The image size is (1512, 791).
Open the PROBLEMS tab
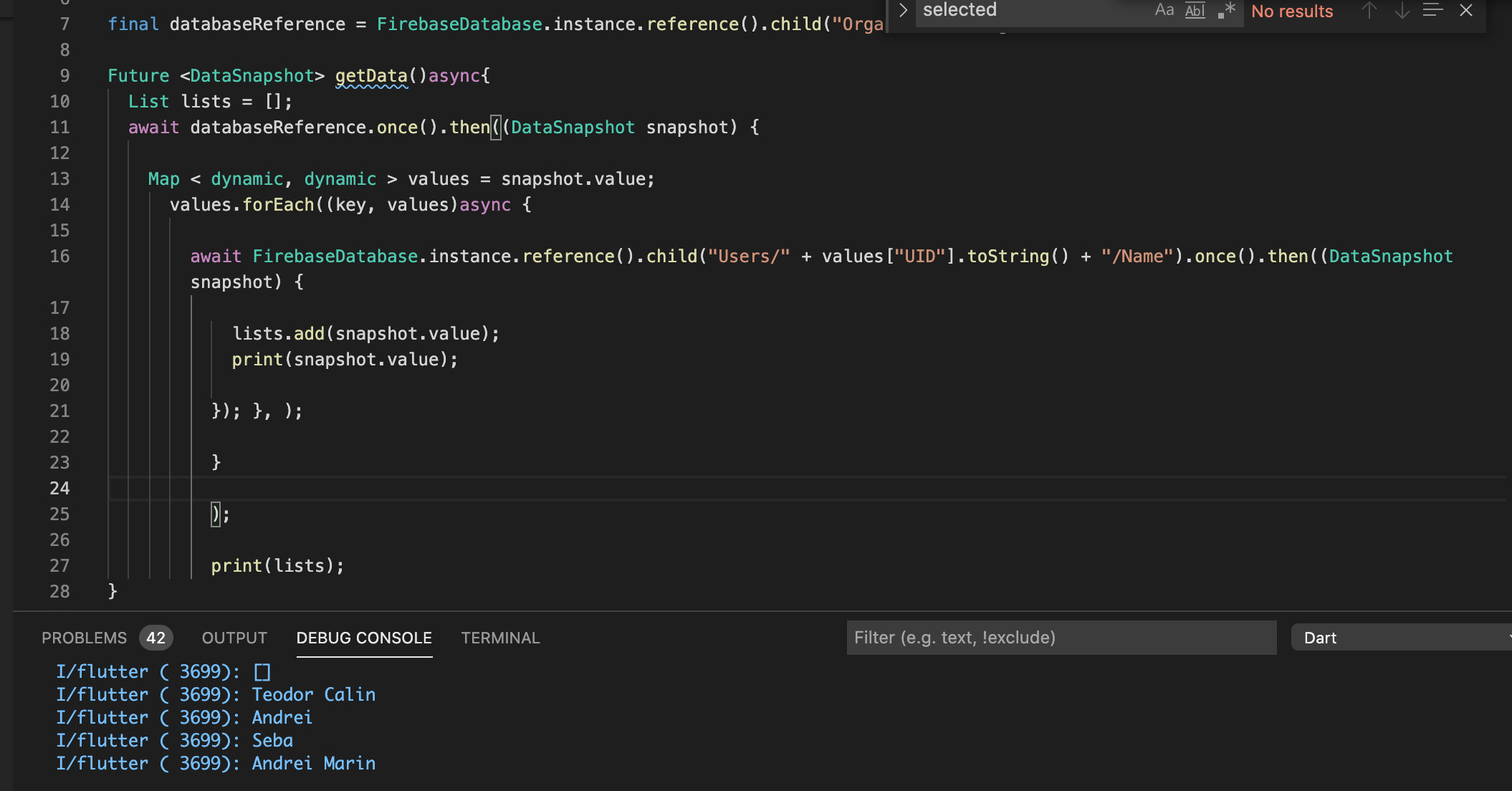(x=84, y=638)
